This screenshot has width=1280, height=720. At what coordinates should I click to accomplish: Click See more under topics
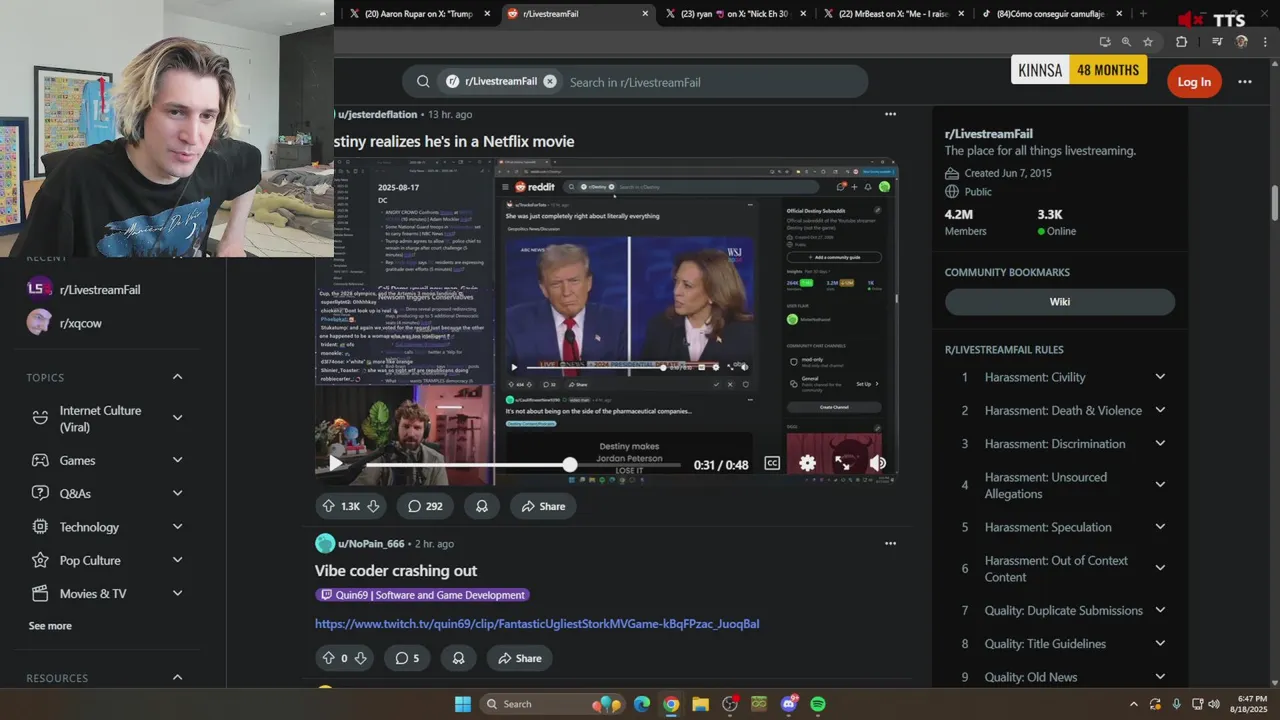click(50, 626)
